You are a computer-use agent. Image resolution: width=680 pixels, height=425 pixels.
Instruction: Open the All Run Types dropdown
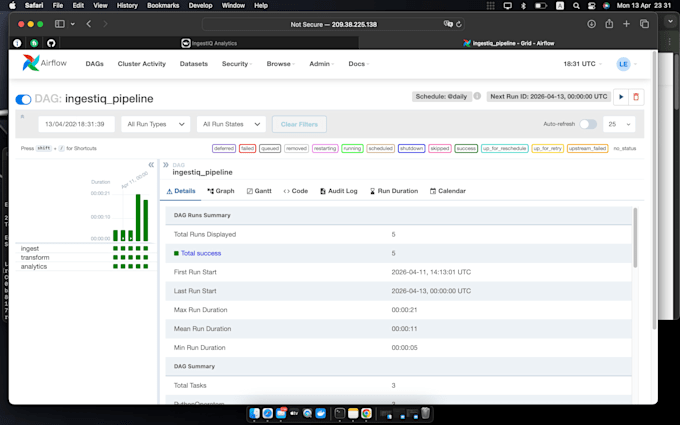point(155,124)
